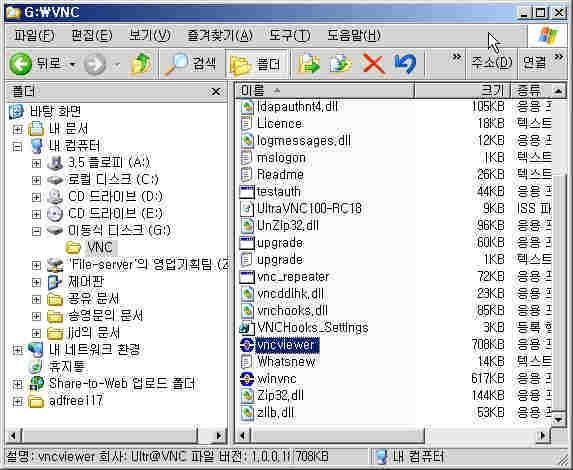The width and height of the screenshot is (573, 470).
Task: Select Licence text file icon
Action: coord(247,124)
